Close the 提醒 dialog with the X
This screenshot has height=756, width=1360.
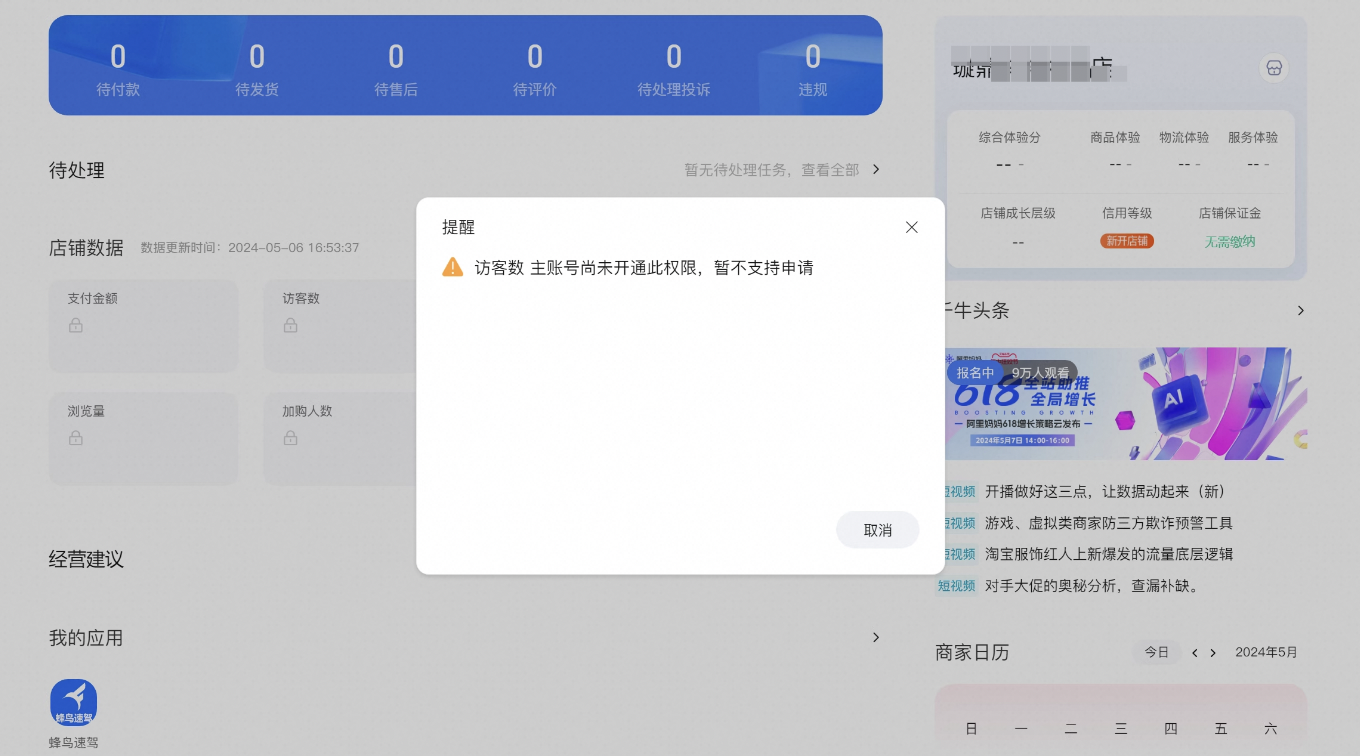pyautogui.click(x=911, y=227)
